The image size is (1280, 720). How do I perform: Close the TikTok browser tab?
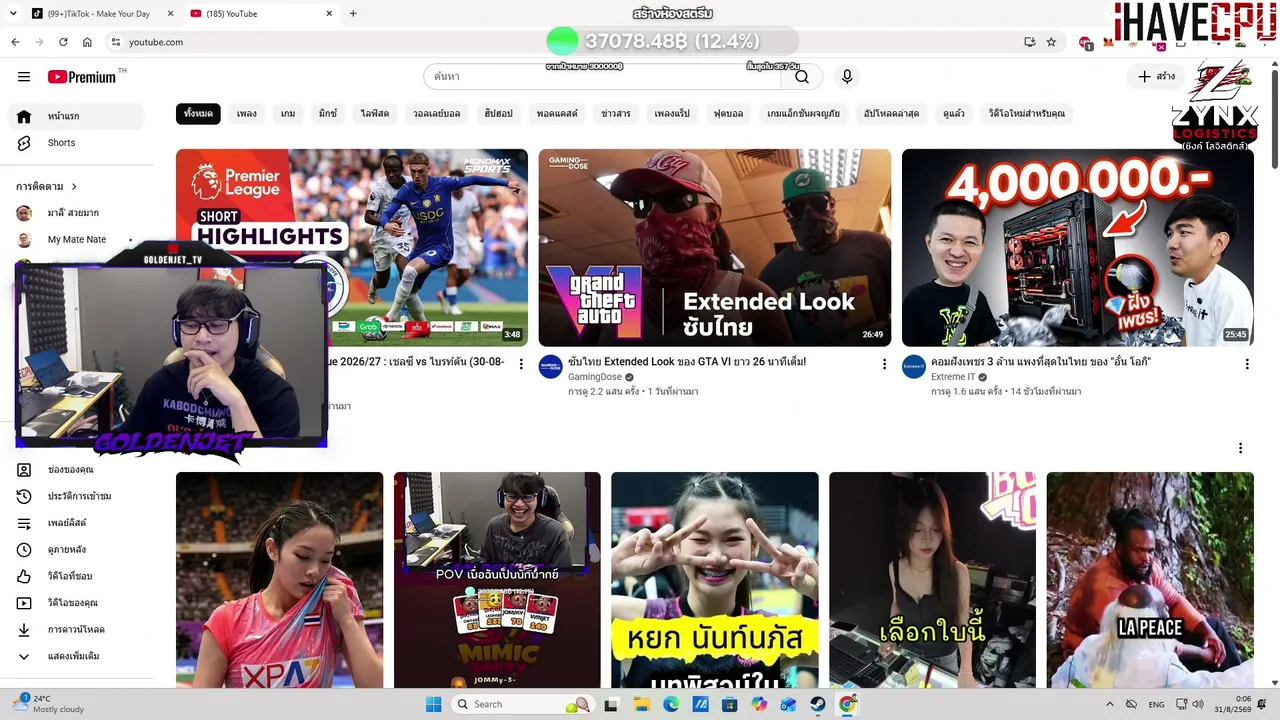[170, 14]
